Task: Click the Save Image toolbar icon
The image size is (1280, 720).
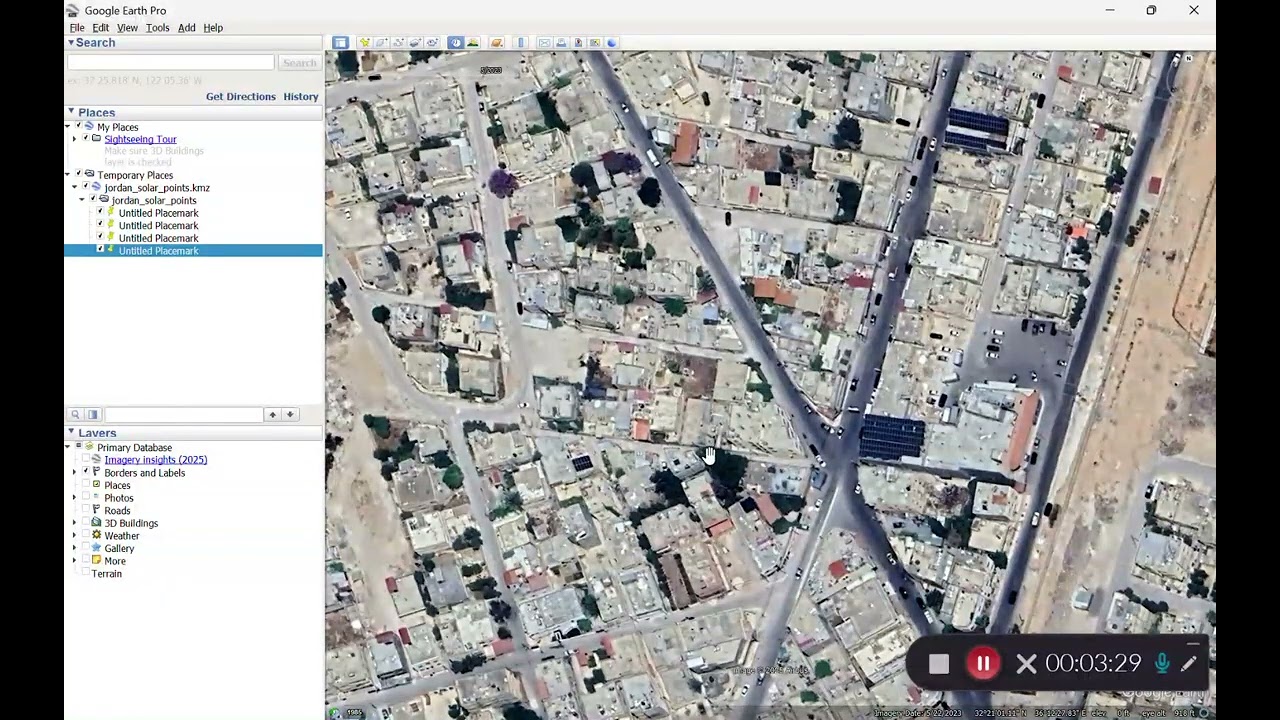Action: 578,43
